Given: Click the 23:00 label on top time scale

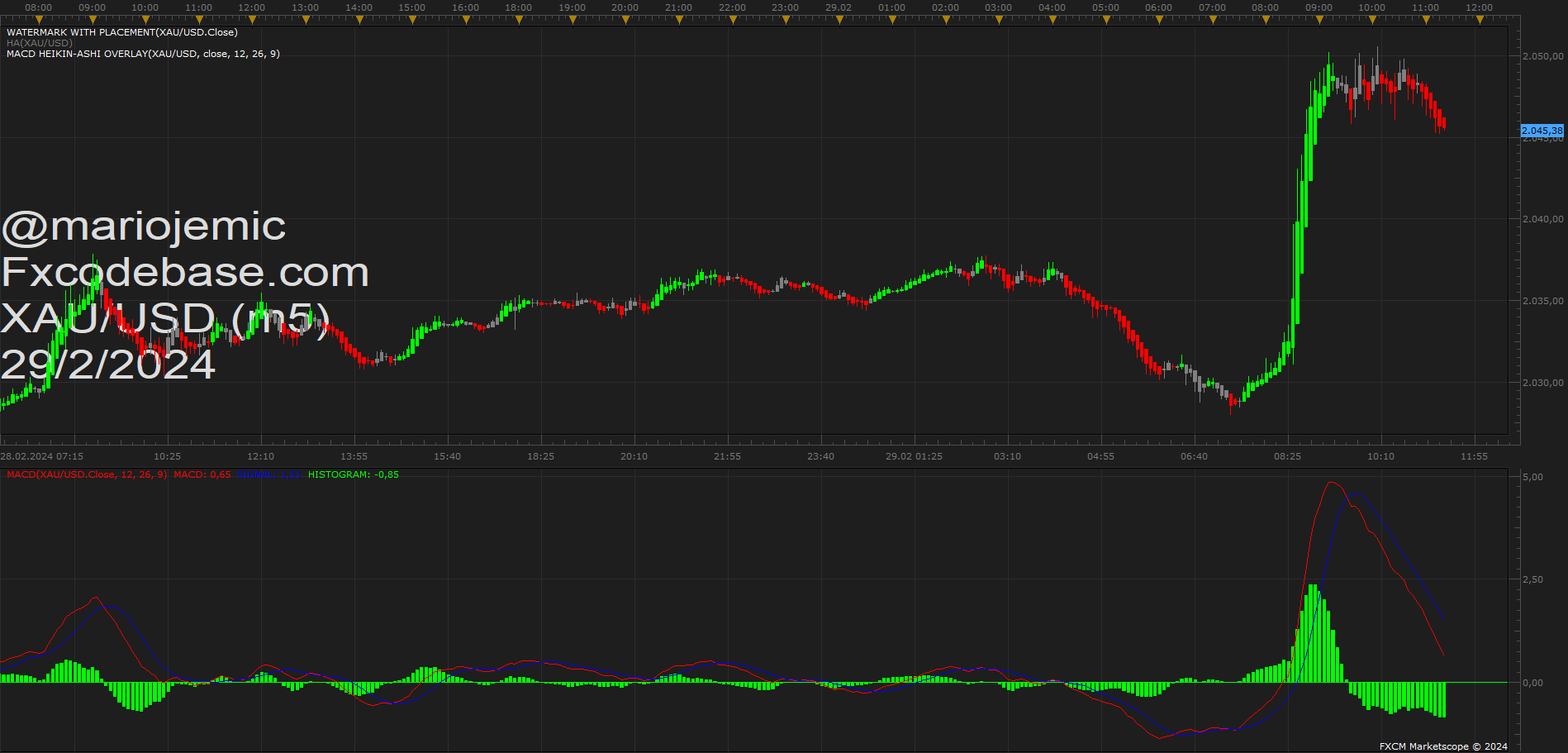Looking at the screenshot, I should click(785, 7).
